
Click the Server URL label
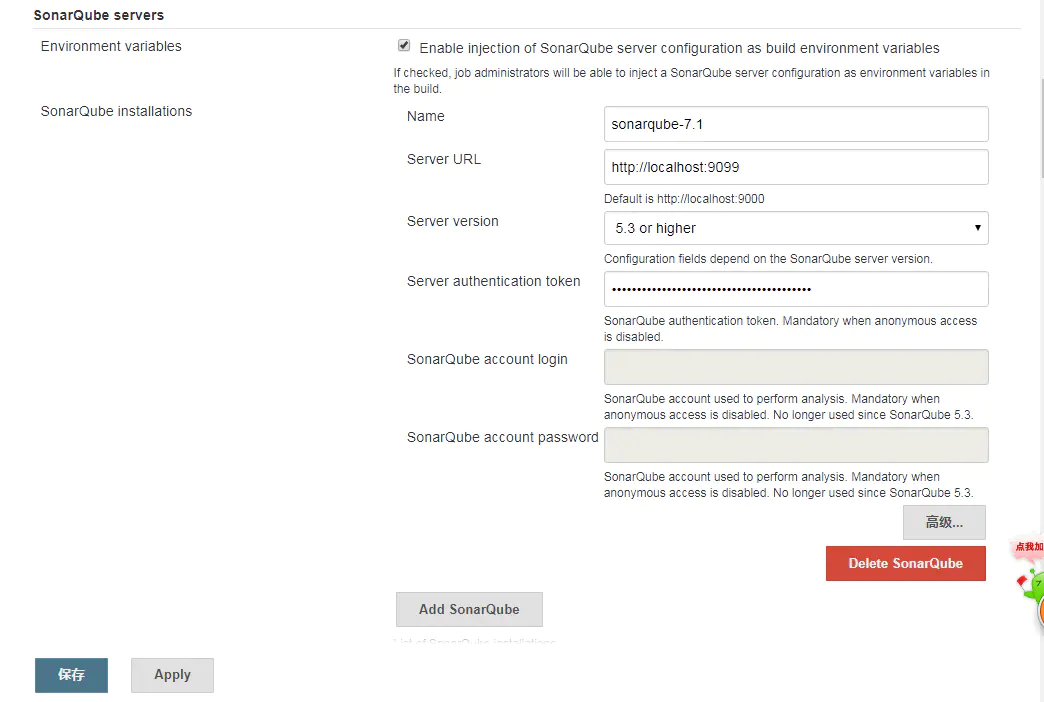[x=443, y=159]
